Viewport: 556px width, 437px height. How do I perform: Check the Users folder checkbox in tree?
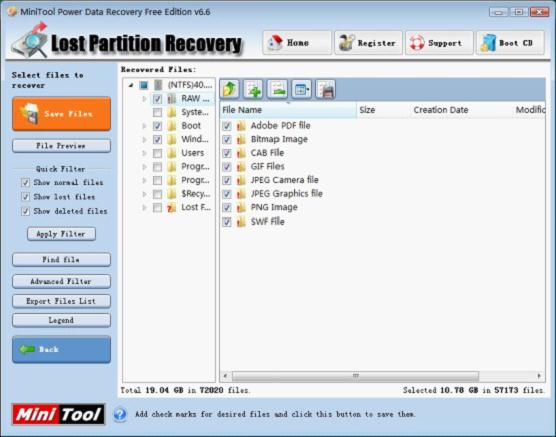(157, 153)
